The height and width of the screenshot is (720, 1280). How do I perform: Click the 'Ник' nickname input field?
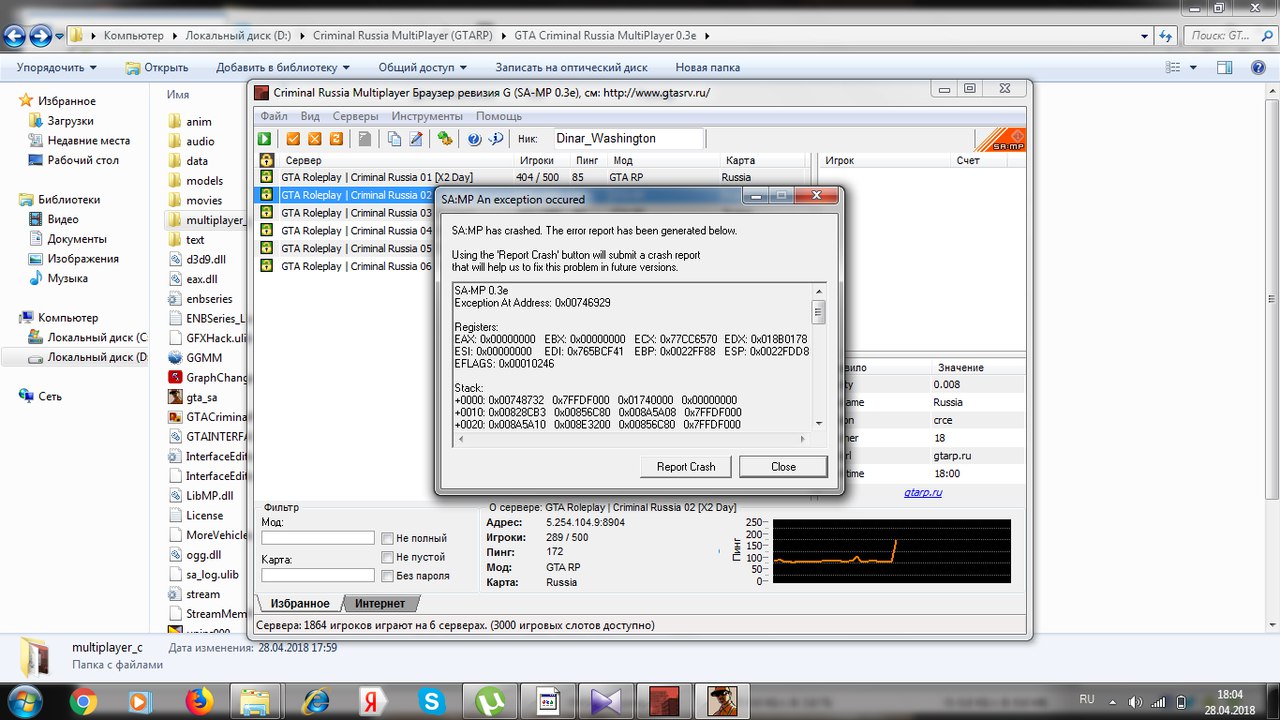point(627,139)
